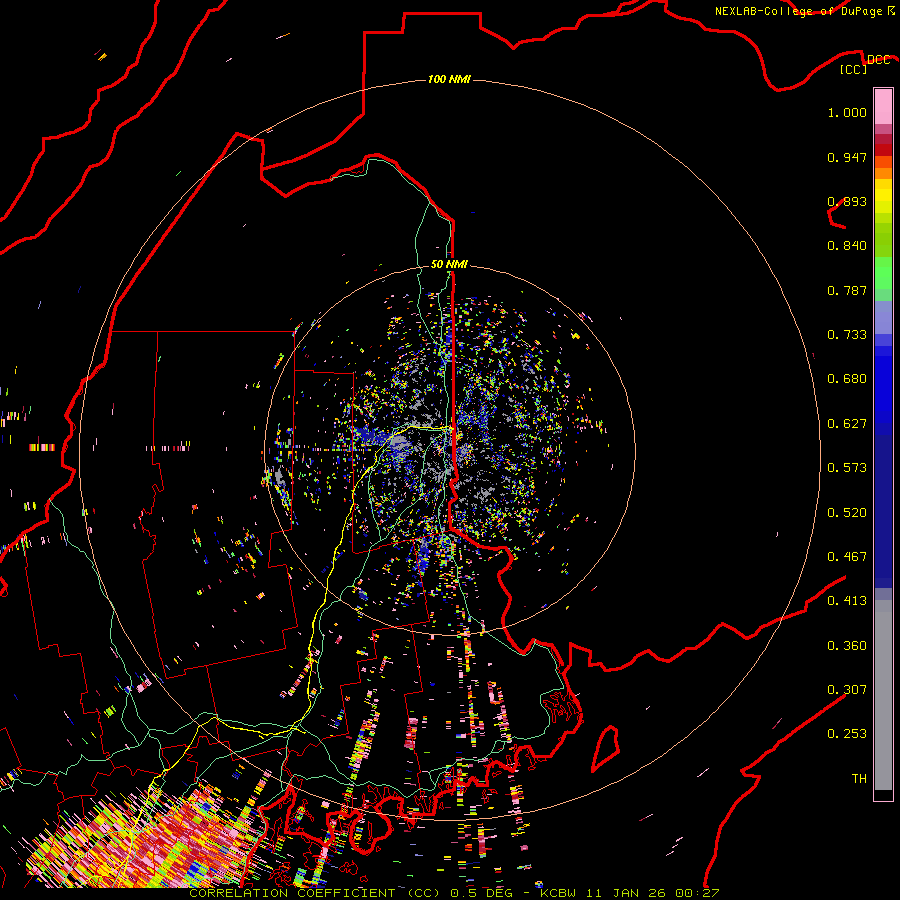The height and width of the screenshot is (900, 900).
Task: Click the 0.467 legend value
Action: pyautogui.click(x=847, y=557)
